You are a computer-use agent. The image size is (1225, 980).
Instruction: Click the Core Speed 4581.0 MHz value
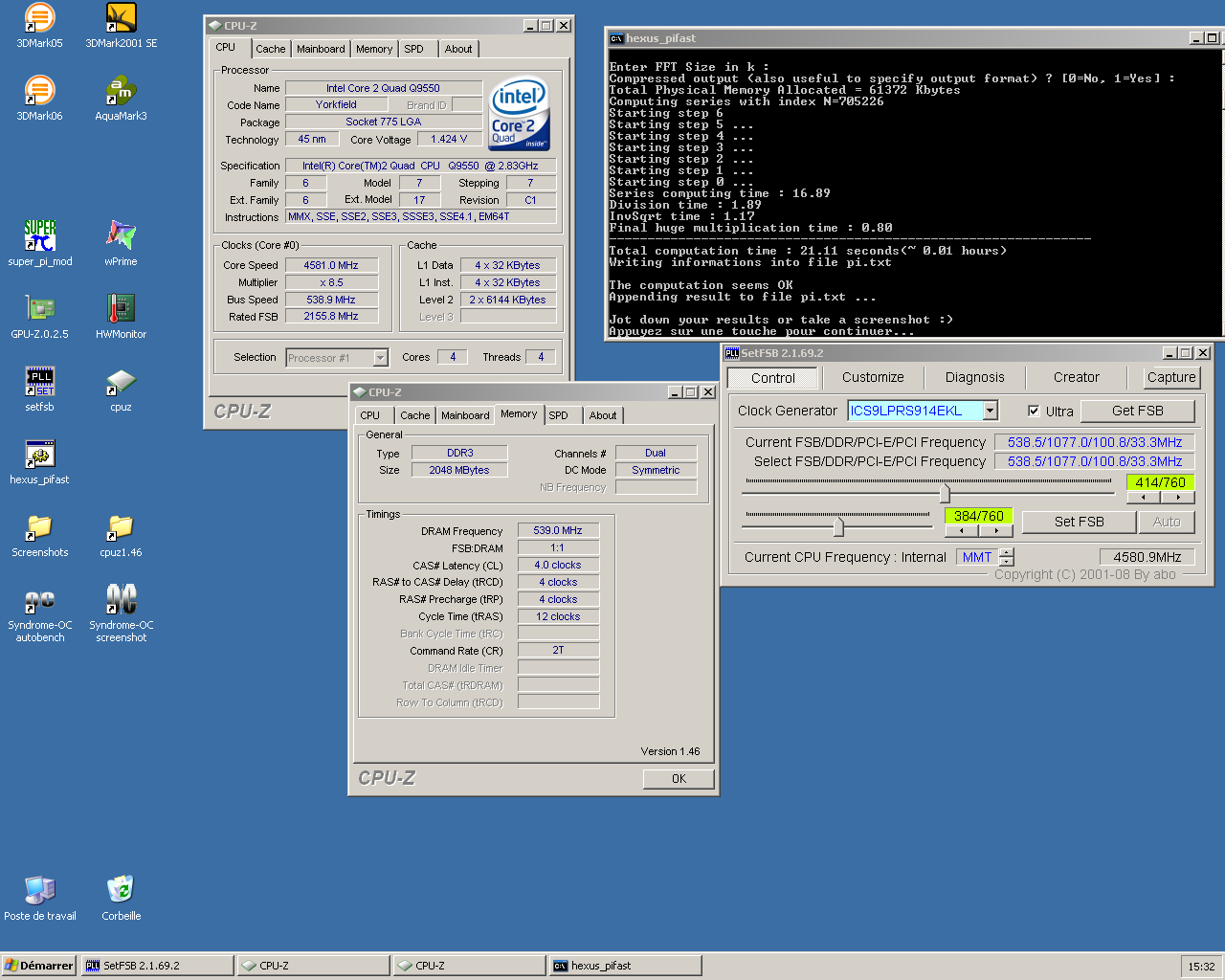(x=331, y=265)
